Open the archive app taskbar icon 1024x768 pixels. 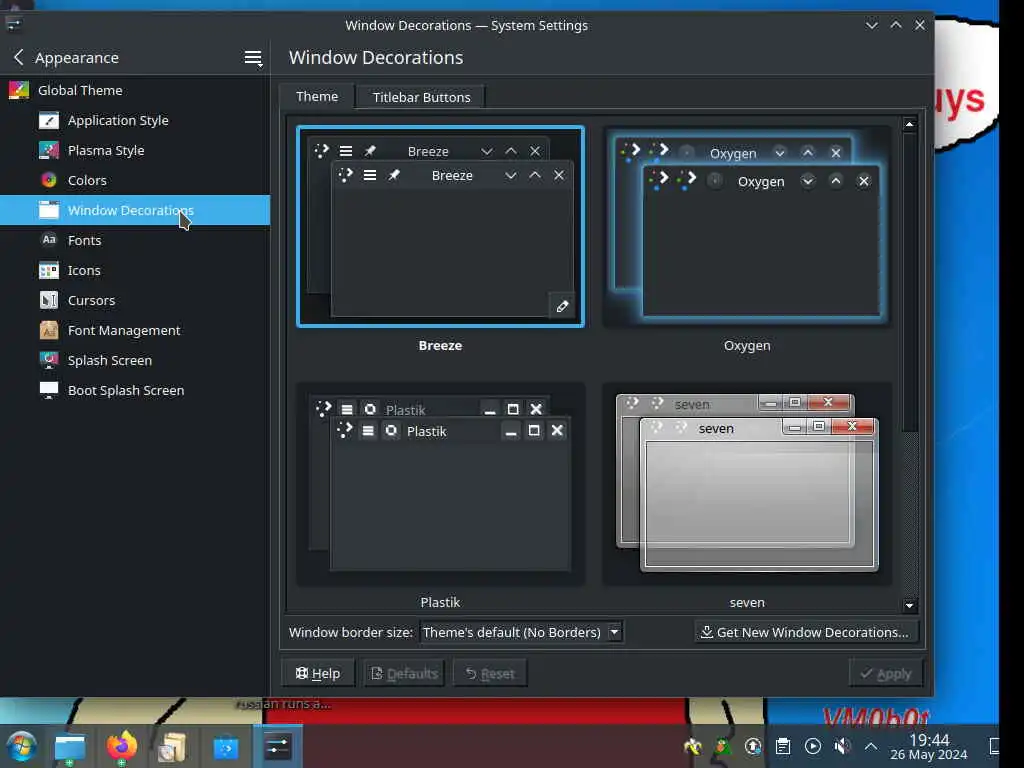click(x=172, y=746)
